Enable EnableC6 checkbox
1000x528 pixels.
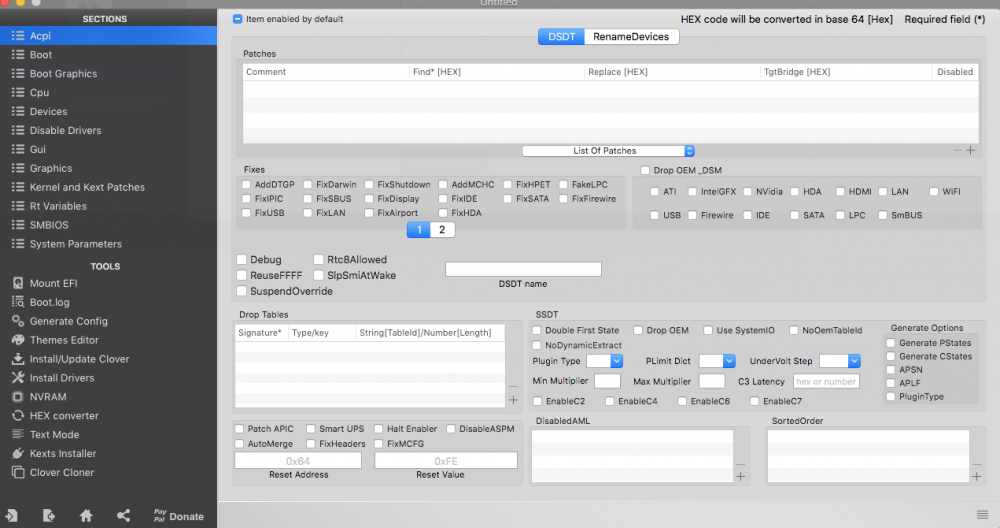(682, 401)
